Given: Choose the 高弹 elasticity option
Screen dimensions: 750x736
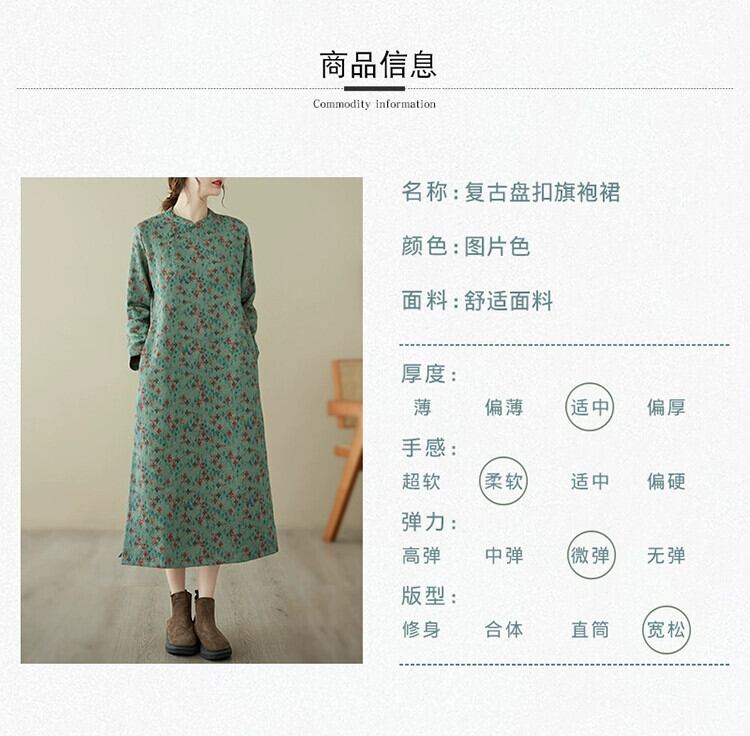Looking at the screenshot, I should point(421,555).
